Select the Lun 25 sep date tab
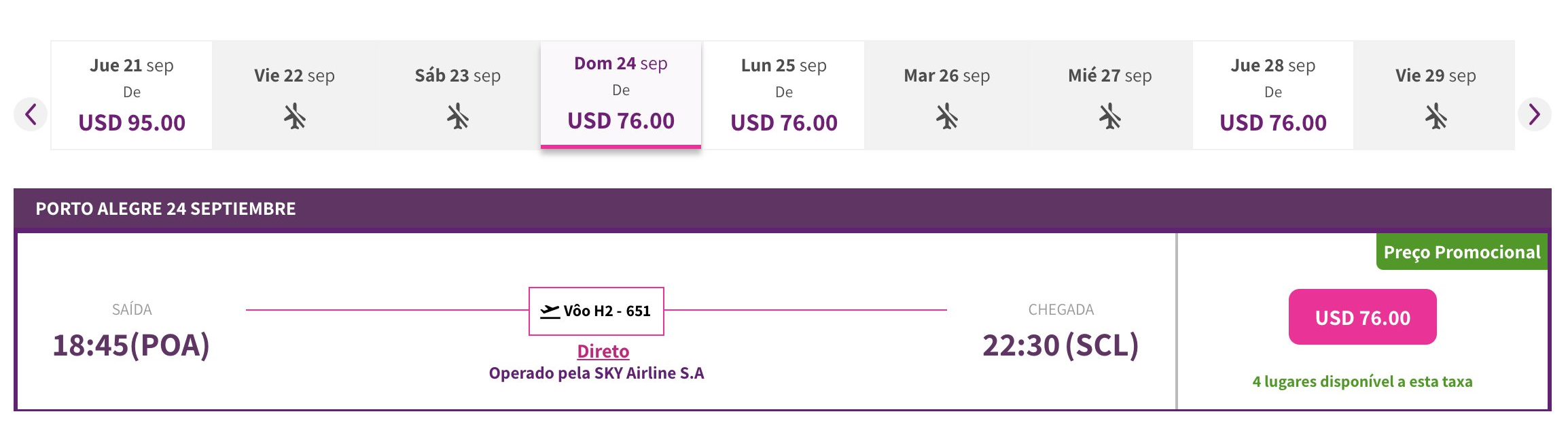 pyautogui.click(x=784, y=95)
